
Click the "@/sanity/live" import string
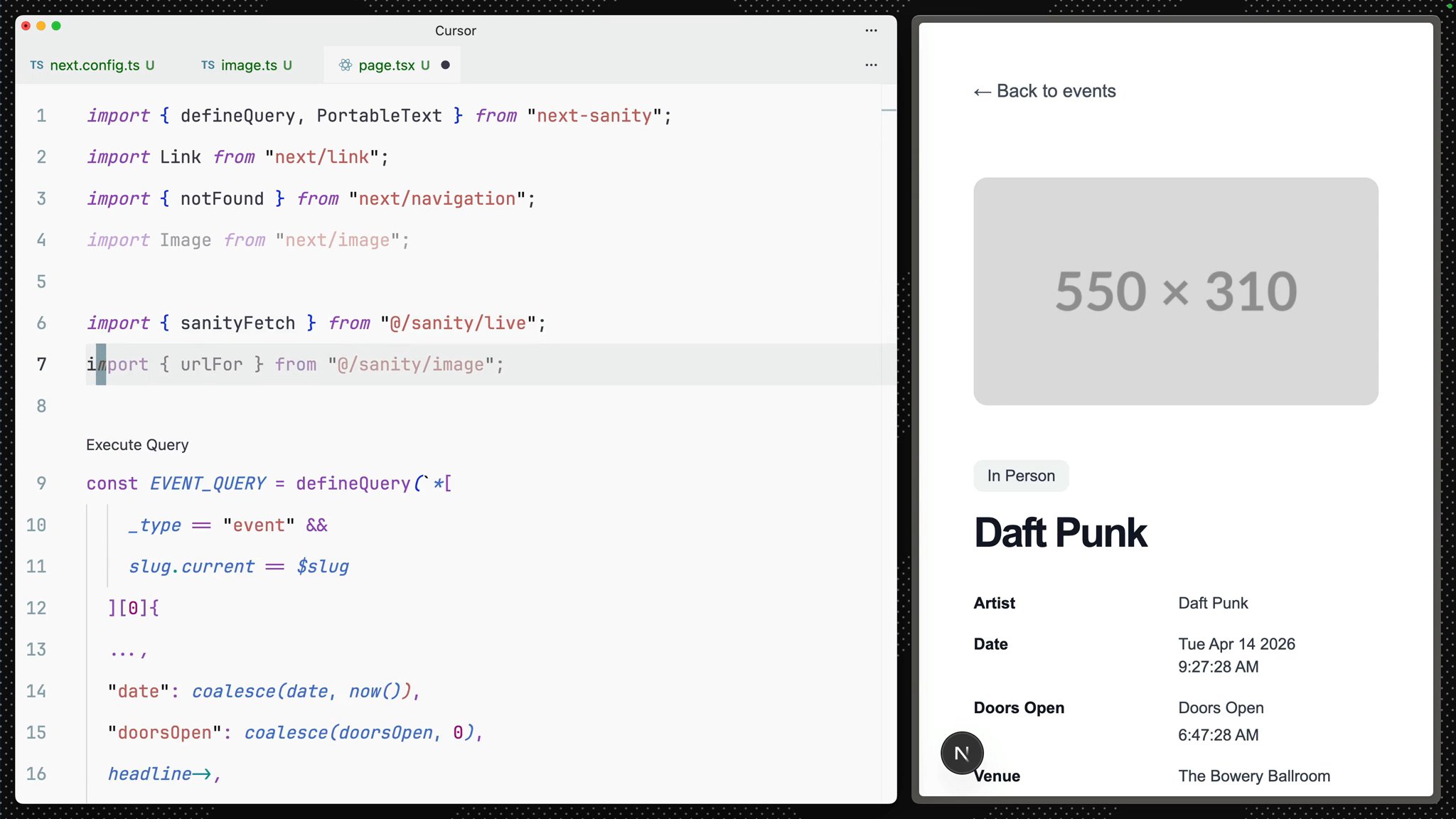[x=459, y=323]
